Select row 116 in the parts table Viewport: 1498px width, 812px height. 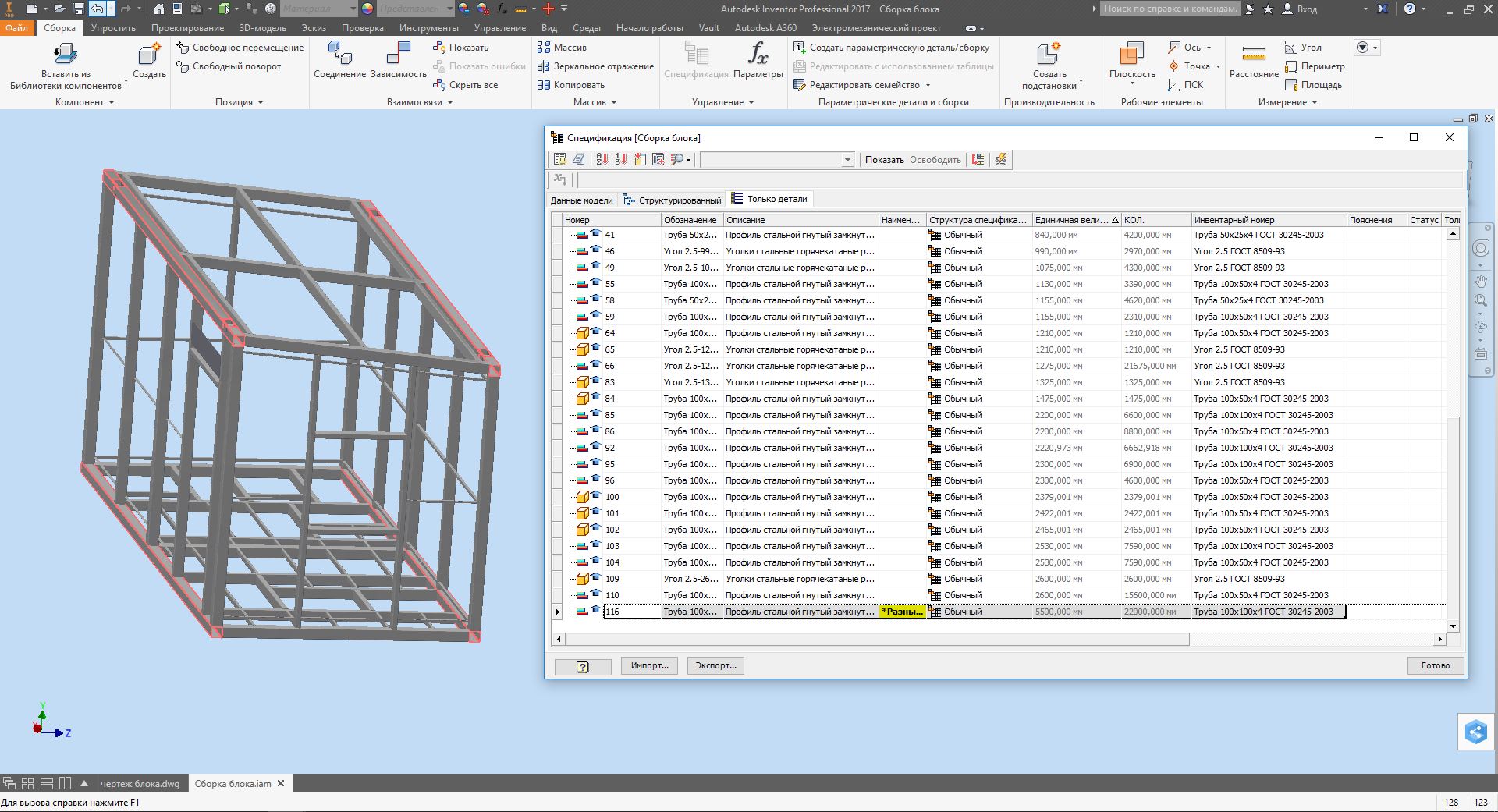(612, 612)
